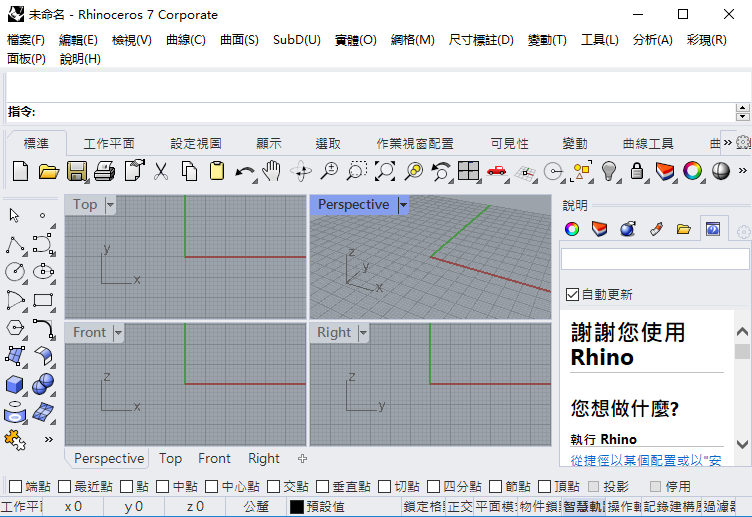Open the Right viewport dropdown arrow
The height and width of the screenshot is (517, 752).
(x=363, y=332)
